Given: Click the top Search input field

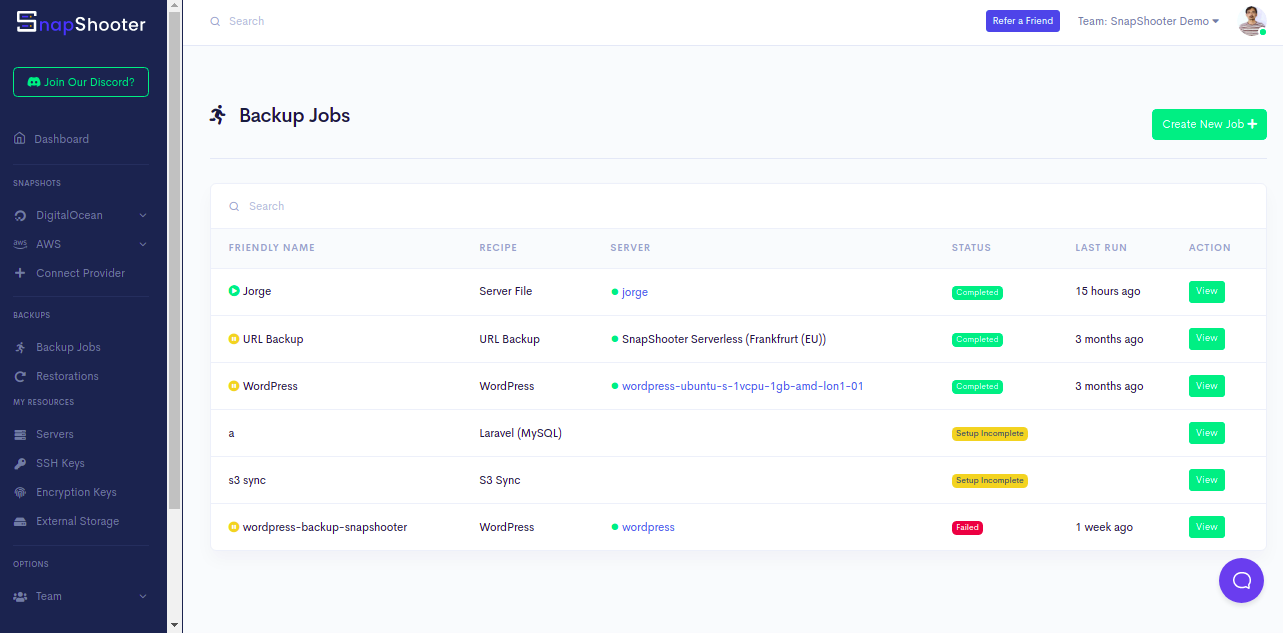Looking at the screenshot, I should pyautogui.click(x=590, y=21).
